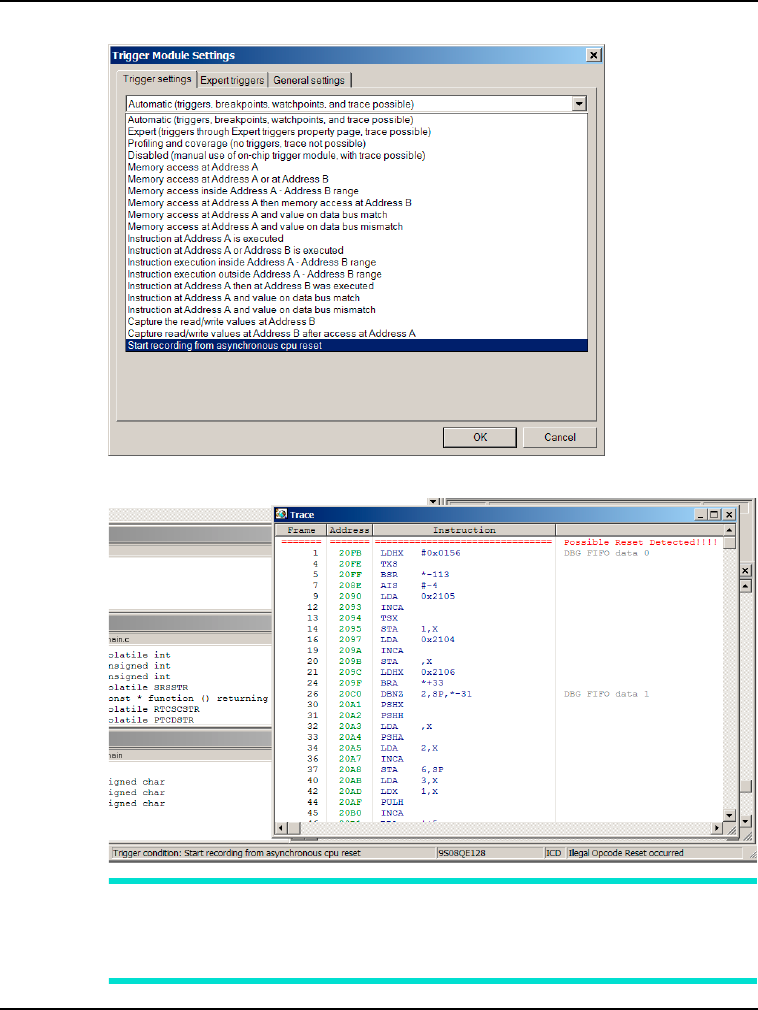Viewport: 758px width, 1010px height.
Task: Choose Profiling and coverage option
Action: coord(357,144)
